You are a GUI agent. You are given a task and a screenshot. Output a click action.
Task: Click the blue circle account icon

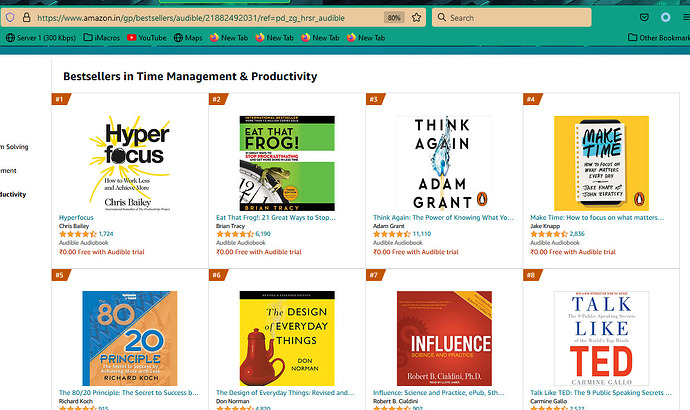665,18
